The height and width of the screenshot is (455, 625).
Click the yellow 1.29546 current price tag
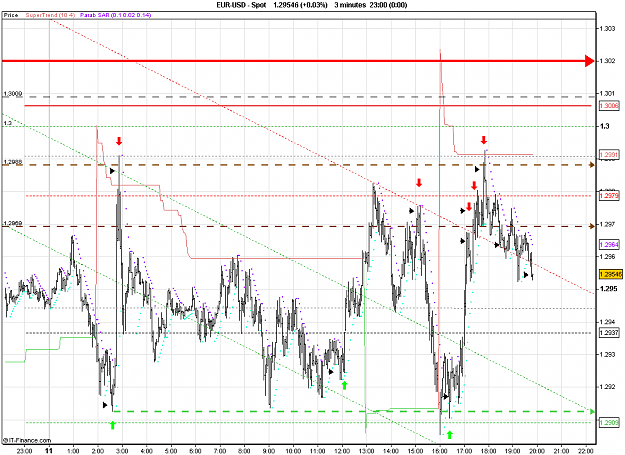click(611, 275)
